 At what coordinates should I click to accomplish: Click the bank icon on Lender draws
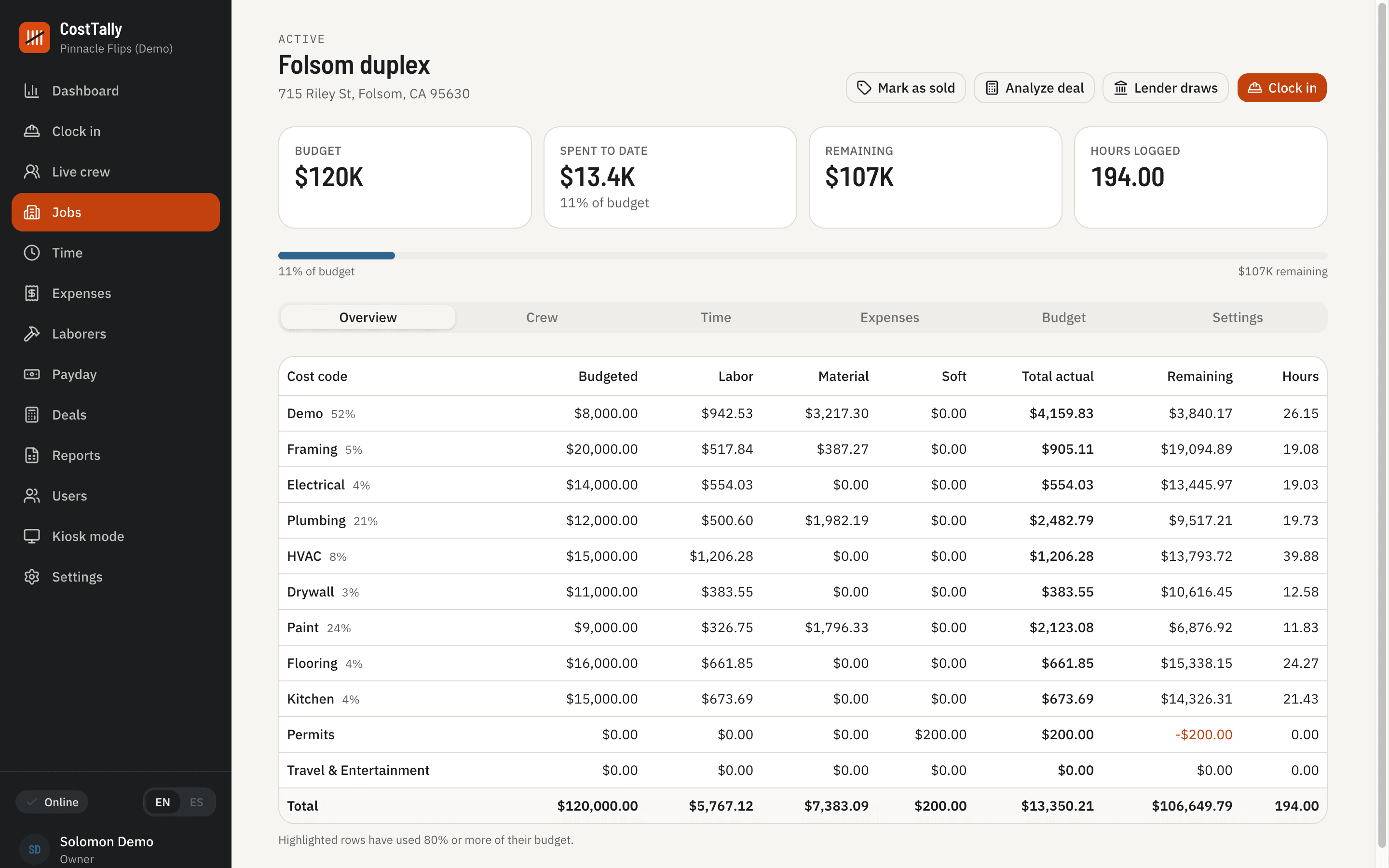1120,88
